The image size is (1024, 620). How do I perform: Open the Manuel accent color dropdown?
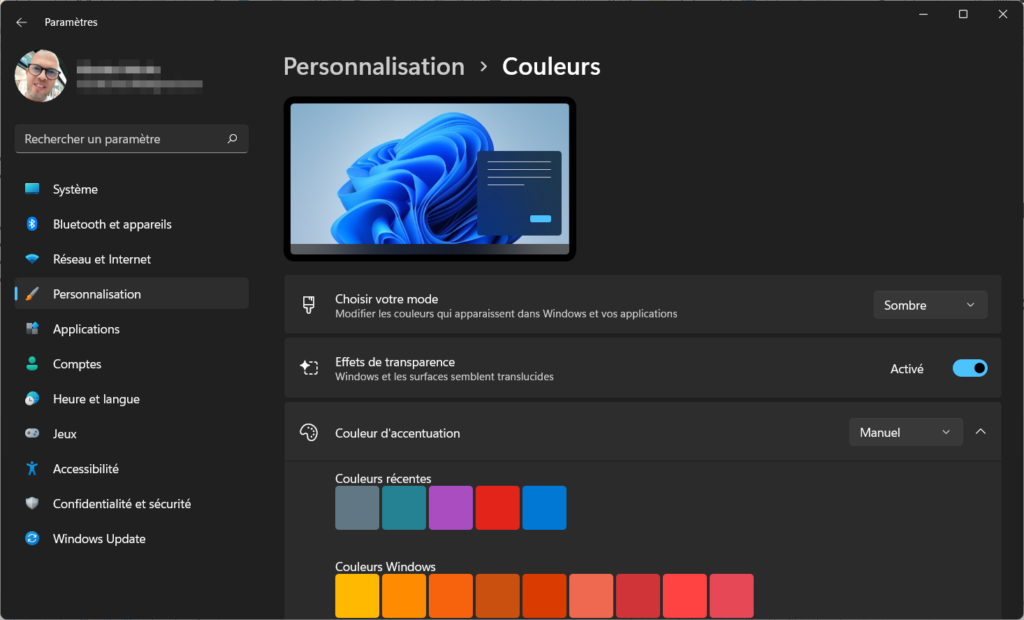906,432
